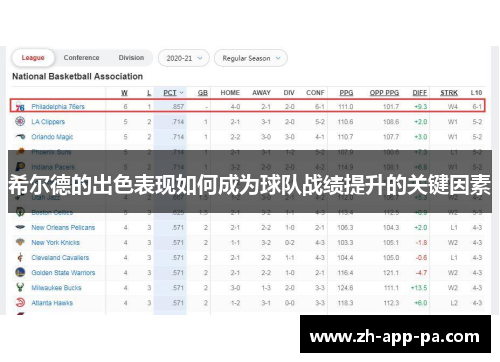The width and height of the screenshot is (500, 362).
Task: Open Cleveland Cavaliers team link
Action: coord(60,258)
